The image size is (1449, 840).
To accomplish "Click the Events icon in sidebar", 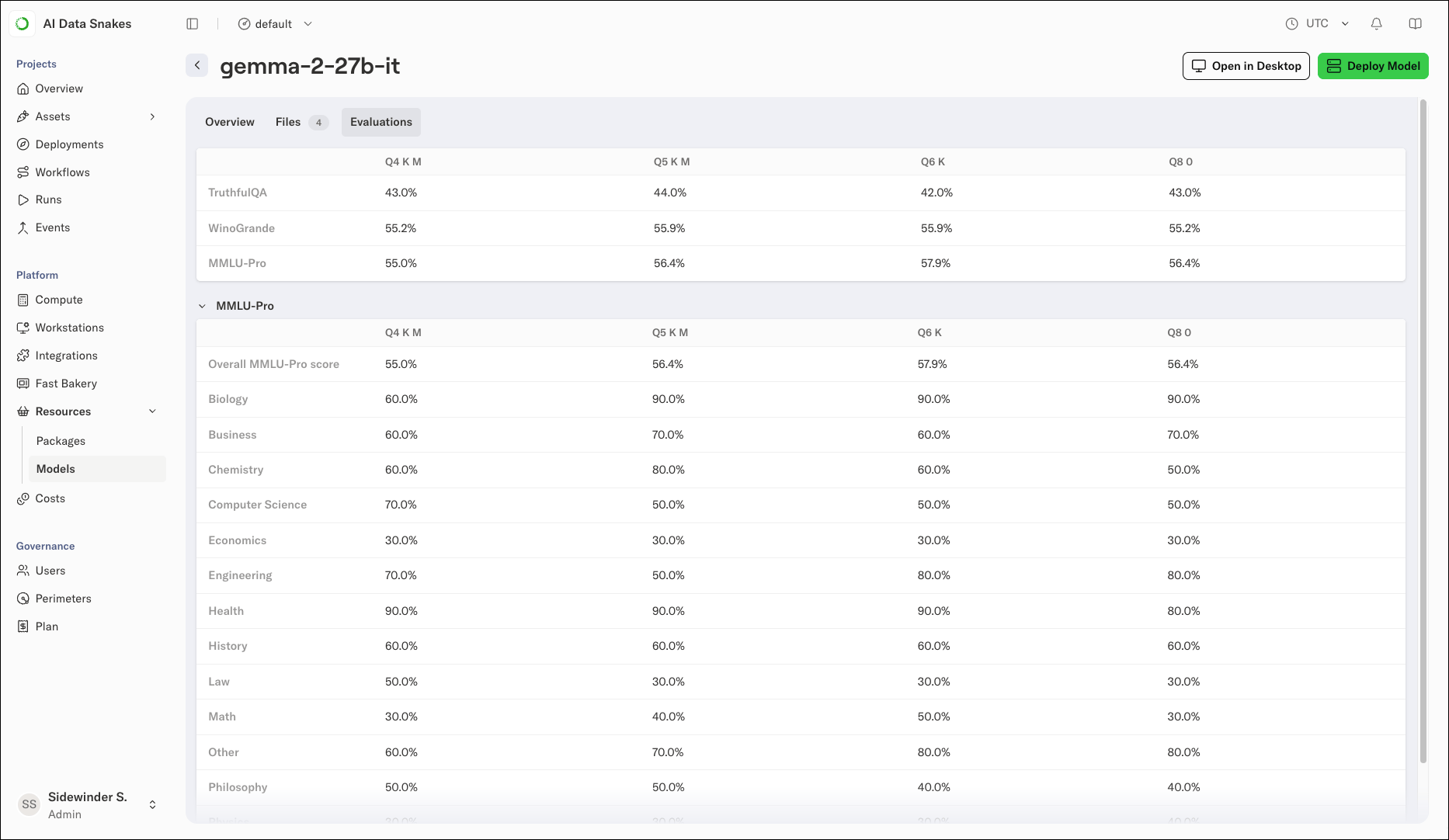I will pos(23,227).
